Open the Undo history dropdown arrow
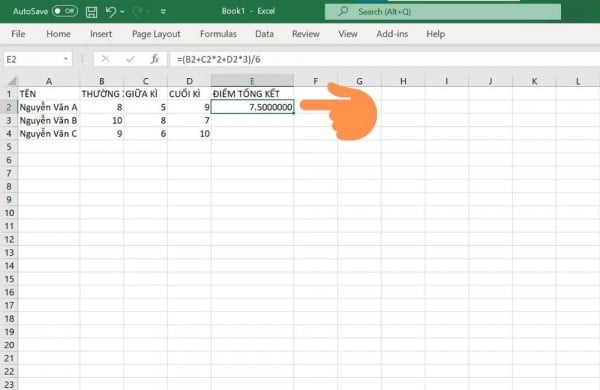Screen dimensions: 600x390 (122, 12)
